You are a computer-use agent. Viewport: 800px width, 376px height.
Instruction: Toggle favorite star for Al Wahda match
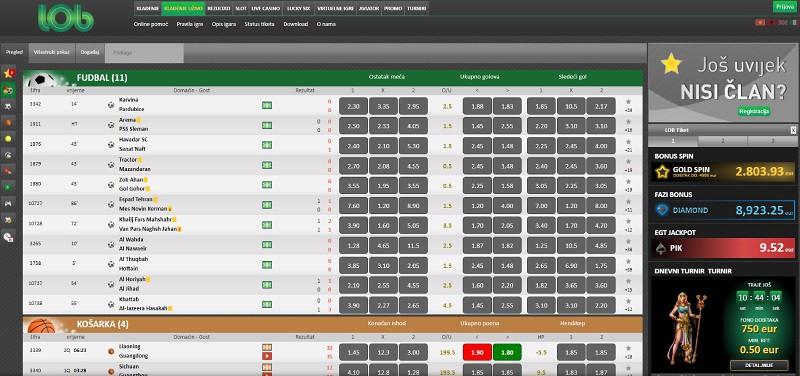[x=628, y=241]
